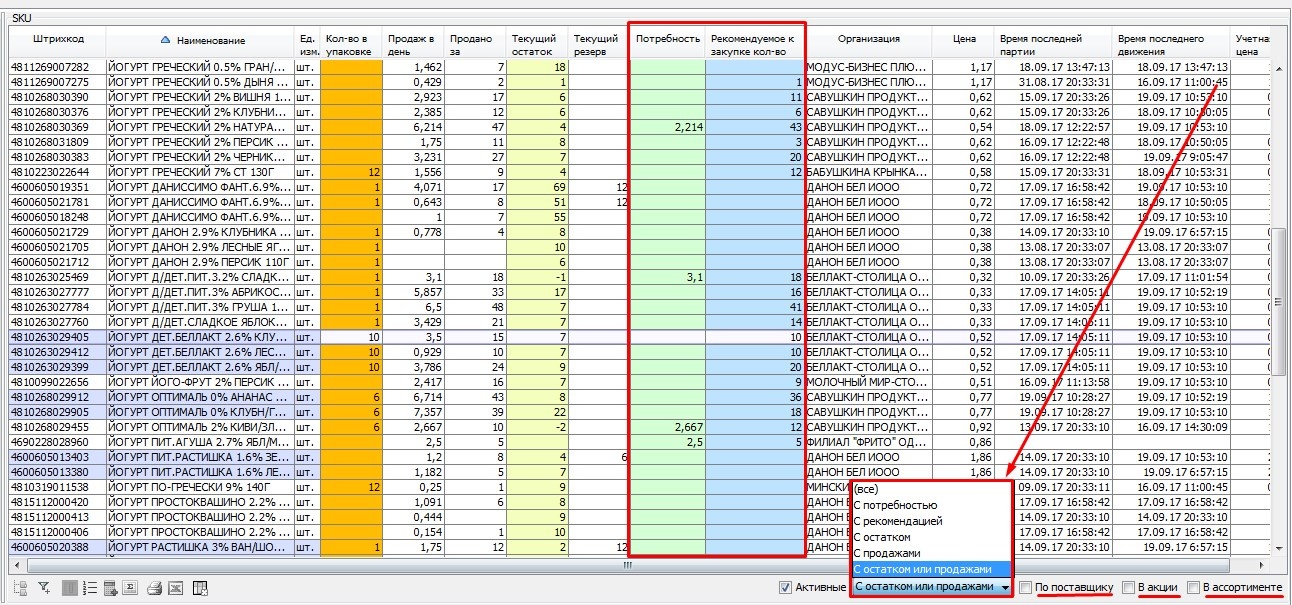This screenshot has height=605, width=1292.
Task: Select the ЙОГУРТ ГРЕЧЕСКИЙ 7% СТ 130Г row
Action: coord(192,172)
